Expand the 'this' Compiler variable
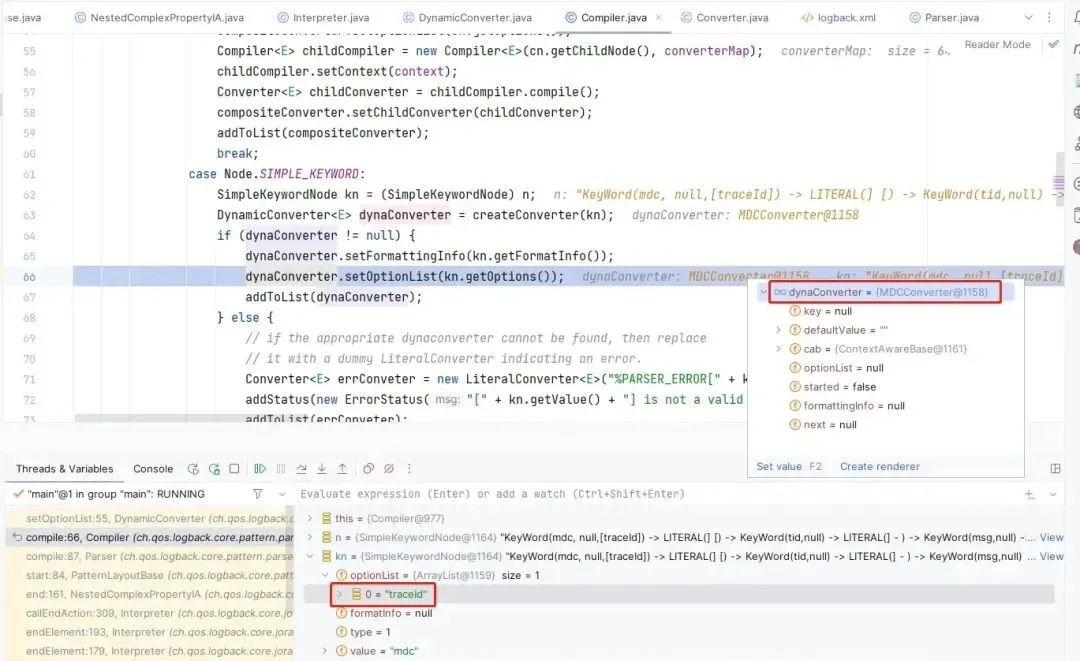The image size is (1080, 661). tap(309, 518)
